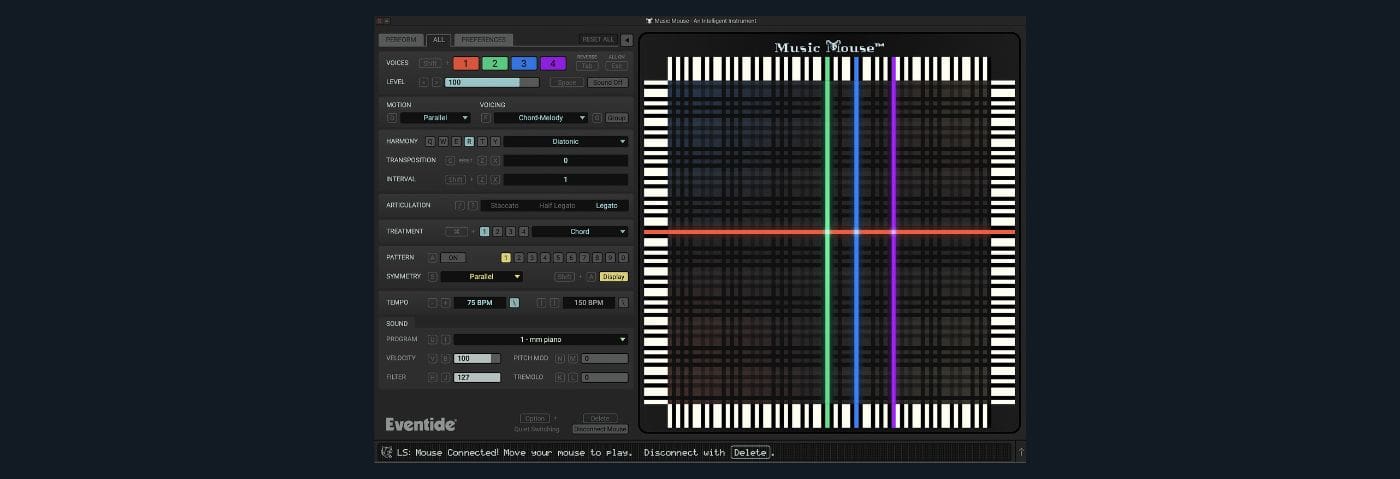The image size is (1400, 479).
Task: Toggle voice 1 red button
Action: pos(465,63)
